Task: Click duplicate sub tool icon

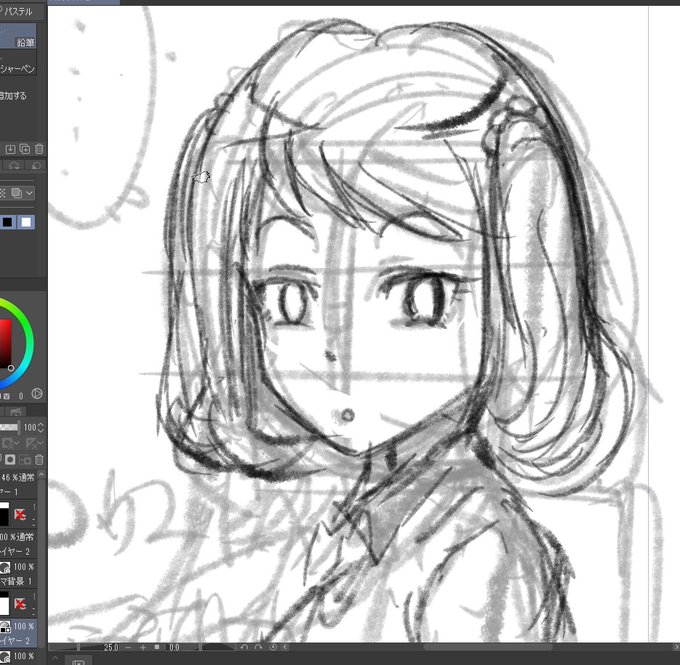Action: pyautogui.click(x=25, y=149)
